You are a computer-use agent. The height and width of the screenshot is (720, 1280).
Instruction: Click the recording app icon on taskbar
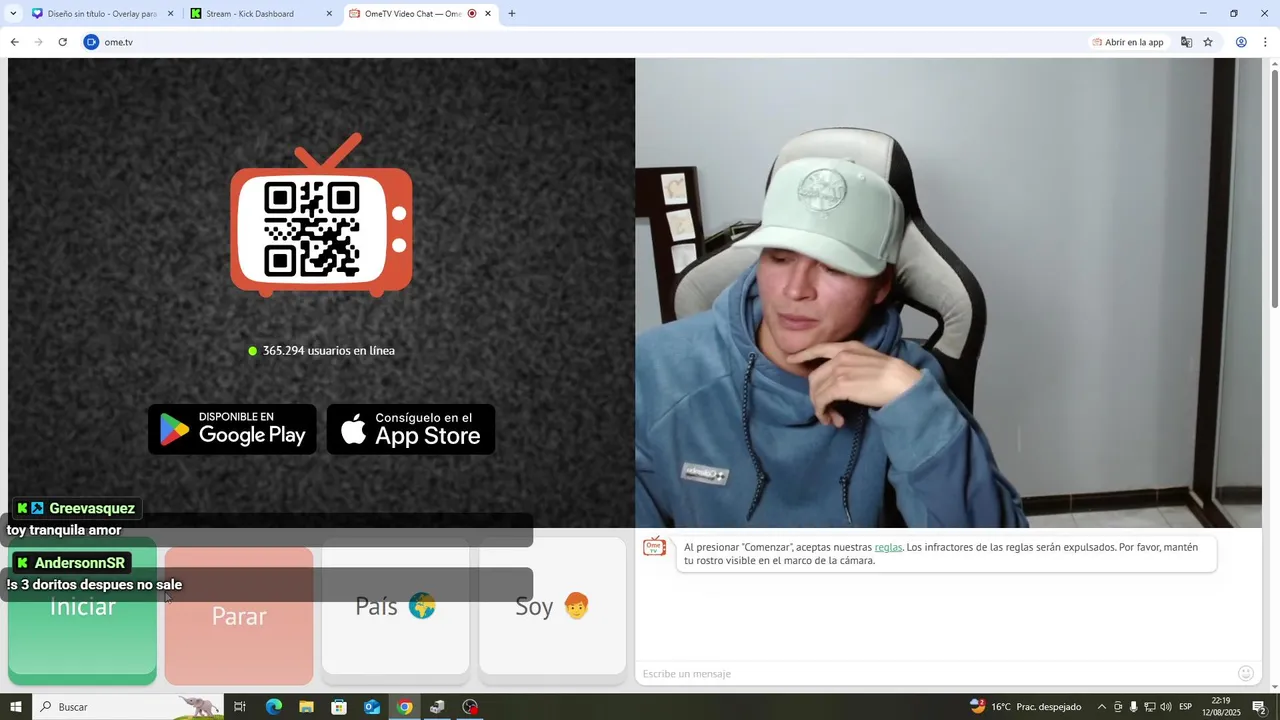click(x=470, y=707)
